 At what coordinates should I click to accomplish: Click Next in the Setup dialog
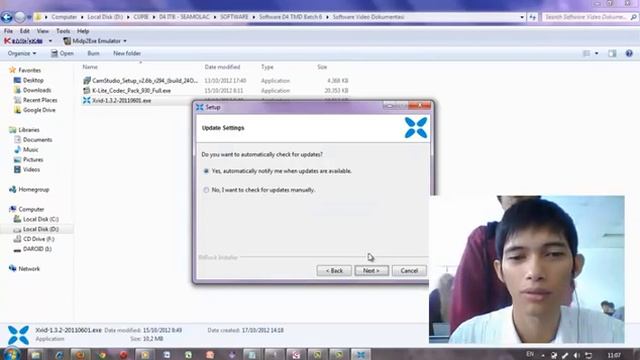[x=371, y=271]
